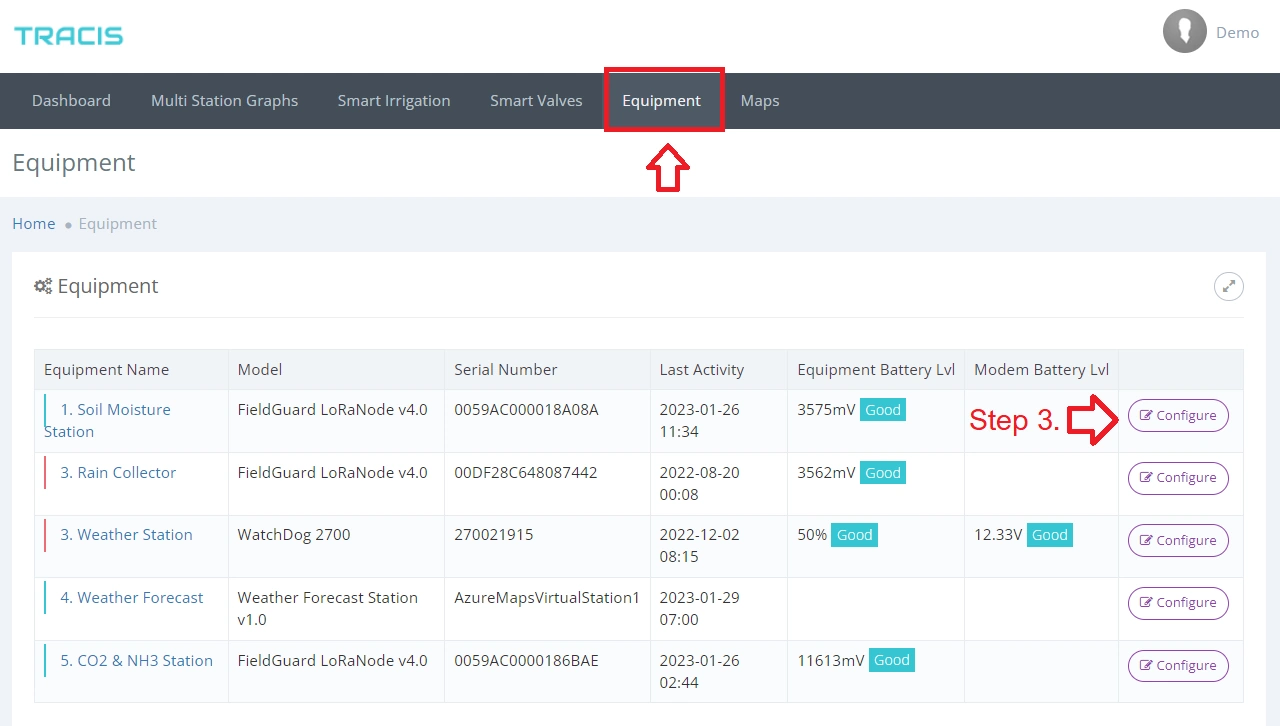Open the Dashboard tab
The width and height of the screenshot is (1280, 726).
(x=71, y=101)
